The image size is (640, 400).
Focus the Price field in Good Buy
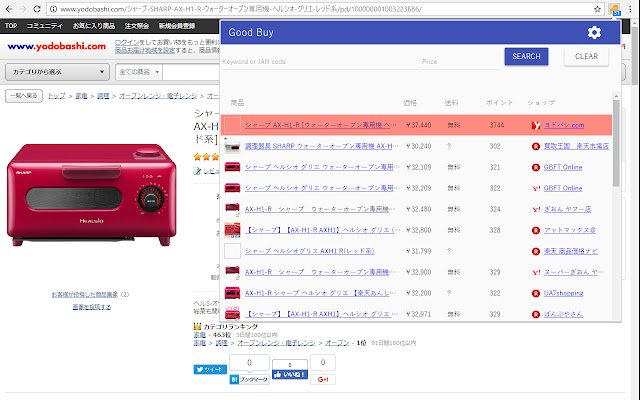click(459, 62)
